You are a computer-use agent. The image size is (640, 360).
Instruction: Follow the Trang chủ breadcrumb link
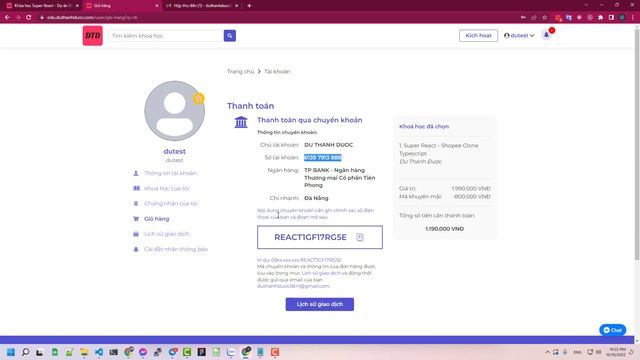[240, 71]
